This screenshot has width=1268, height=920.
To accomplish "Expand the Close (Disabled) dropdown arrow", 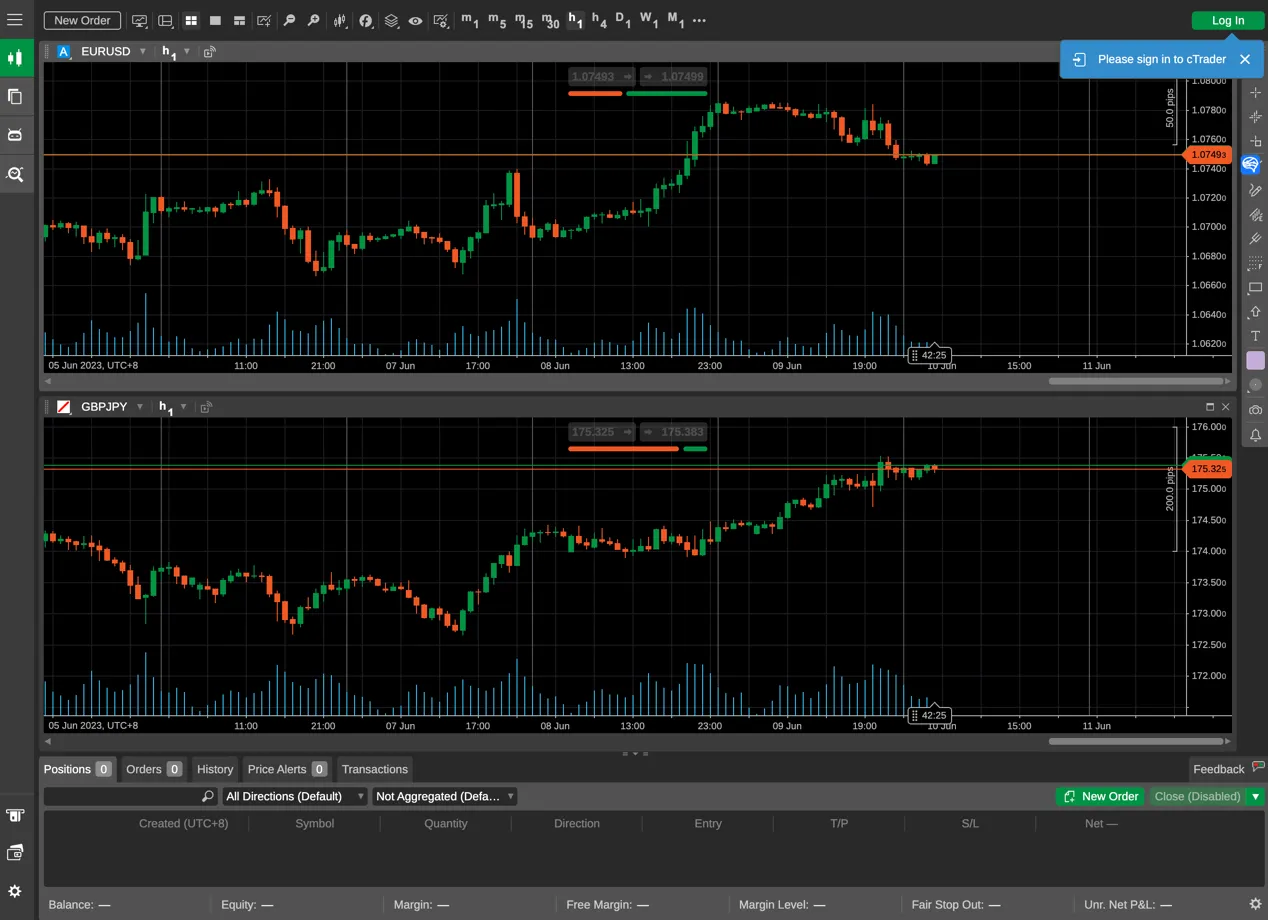I will click(1256, 796).
